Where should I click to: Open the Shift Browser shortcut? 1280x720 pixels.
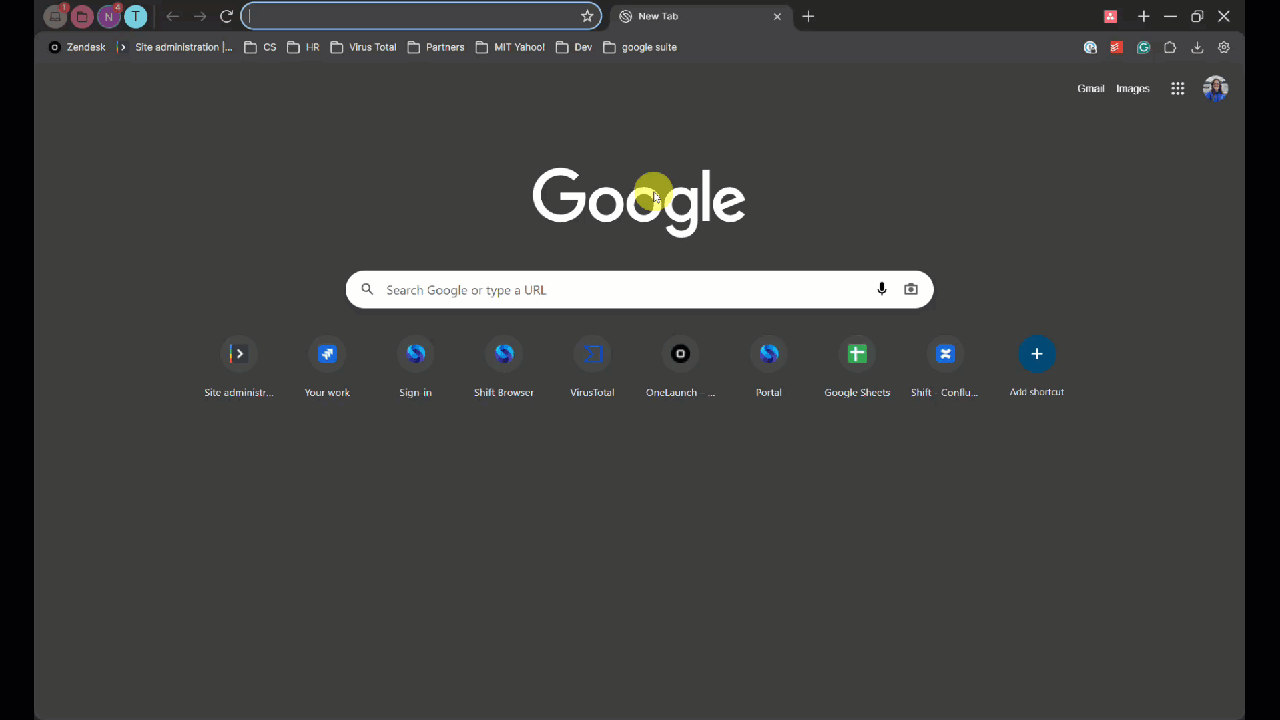[504, 366]
